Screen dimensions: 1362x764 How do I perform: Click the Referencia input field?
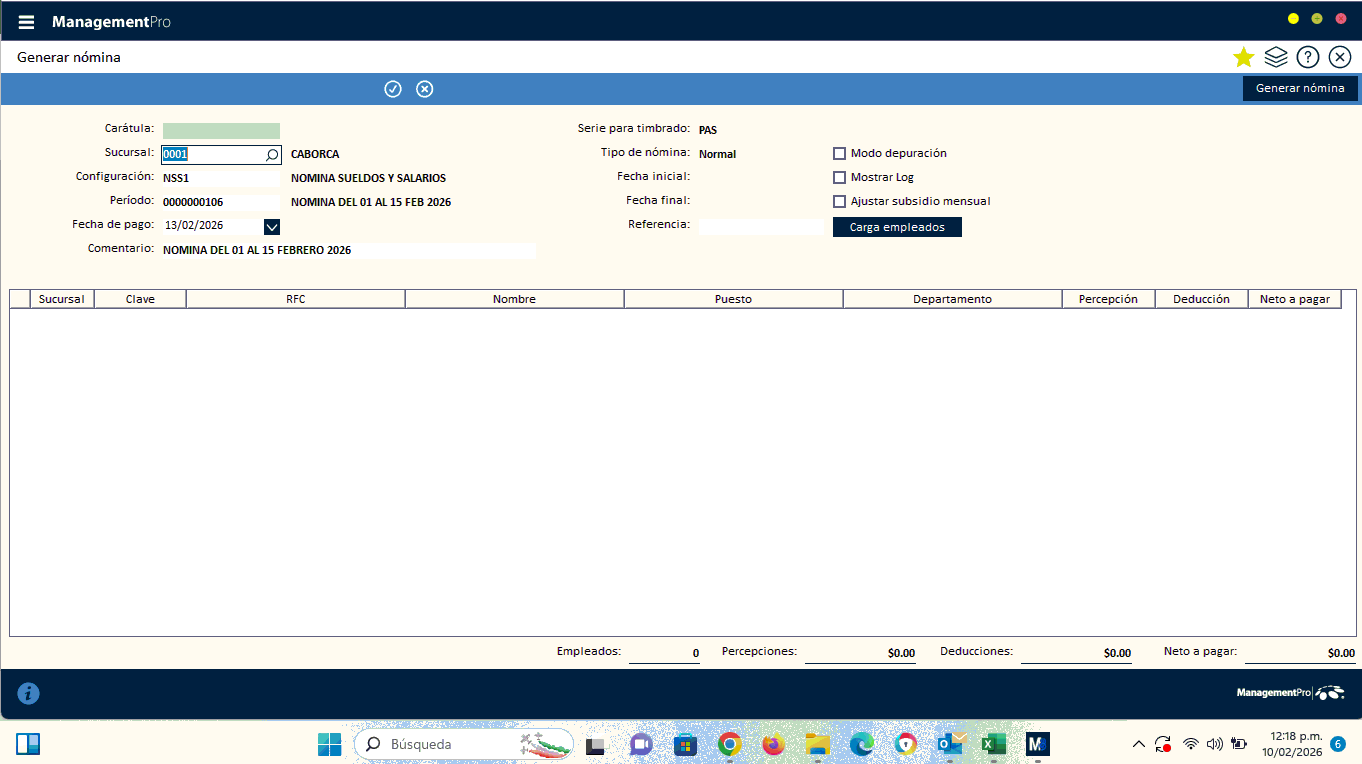click(x=760, y=226)
